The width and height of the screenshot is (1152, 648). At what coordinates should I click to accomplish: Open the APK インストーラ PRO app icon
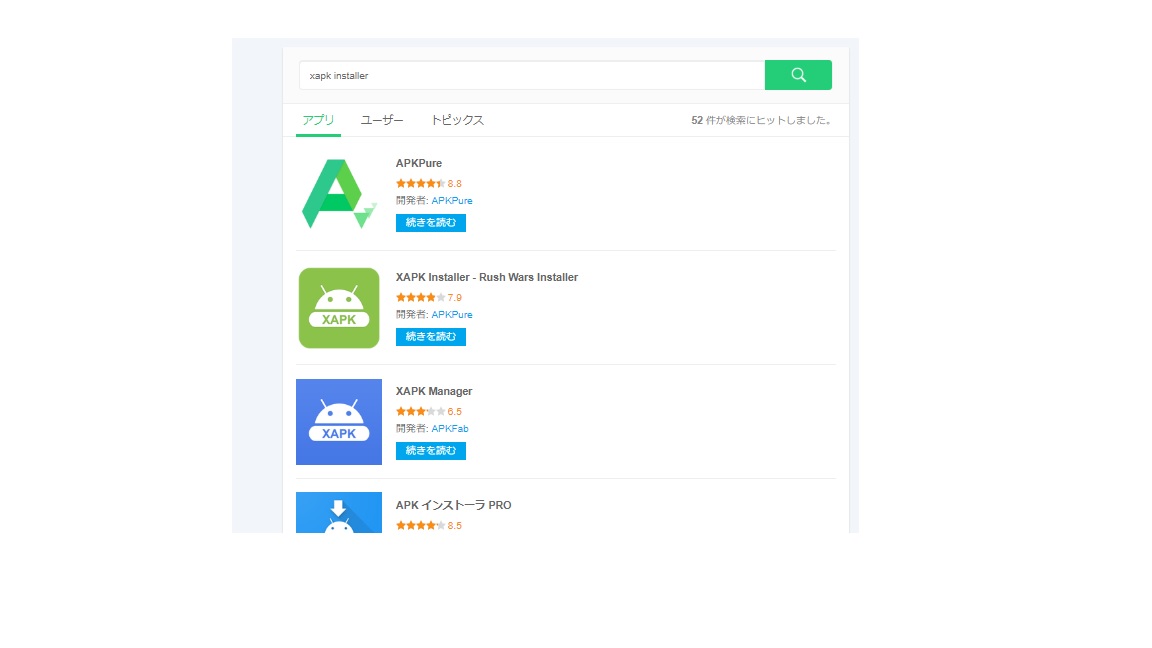pos(339,513)
